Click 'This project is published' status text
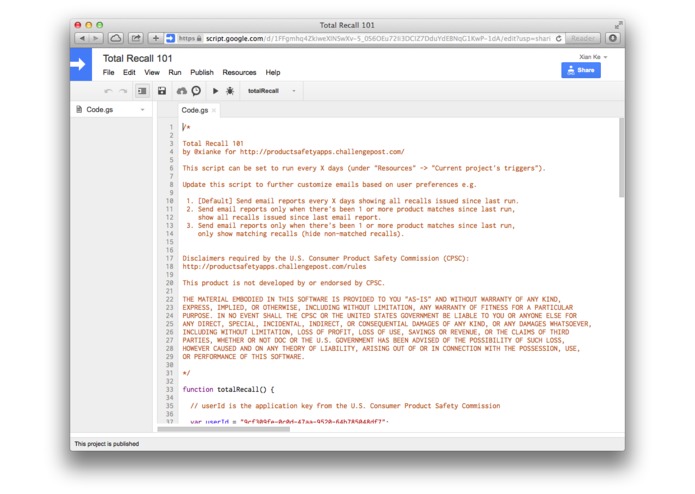The height and width of the screenshot is (494, 695). click(x=107, y=443)
